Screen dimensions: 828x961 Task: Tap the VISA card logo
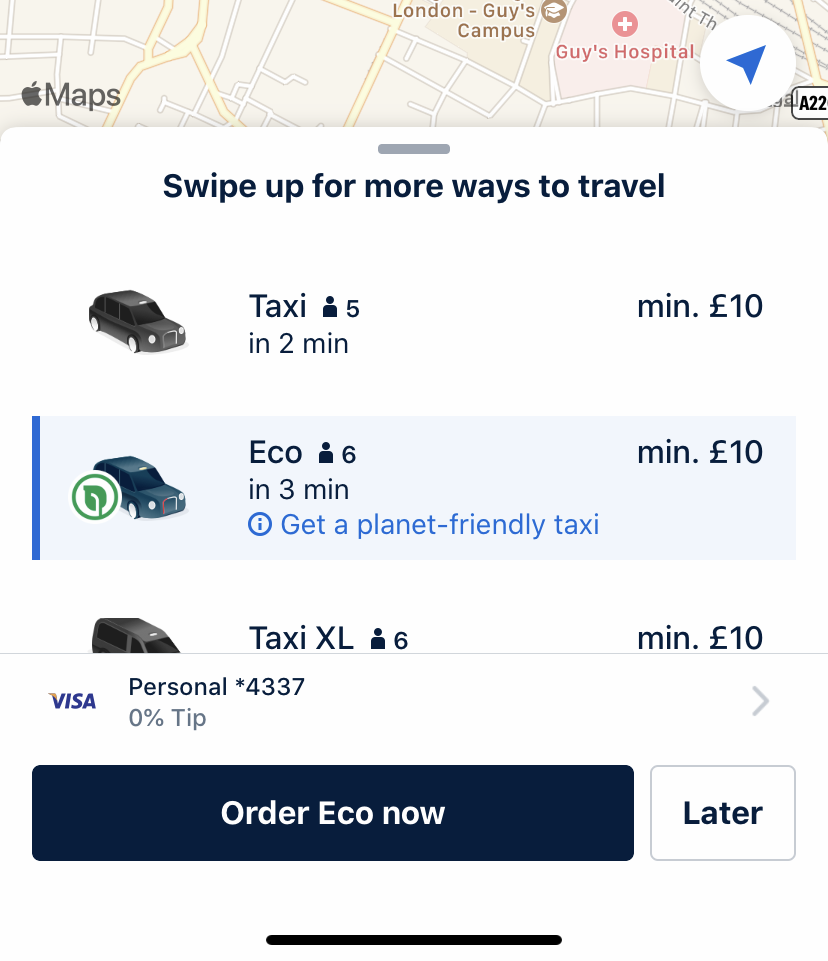(72, 701)
